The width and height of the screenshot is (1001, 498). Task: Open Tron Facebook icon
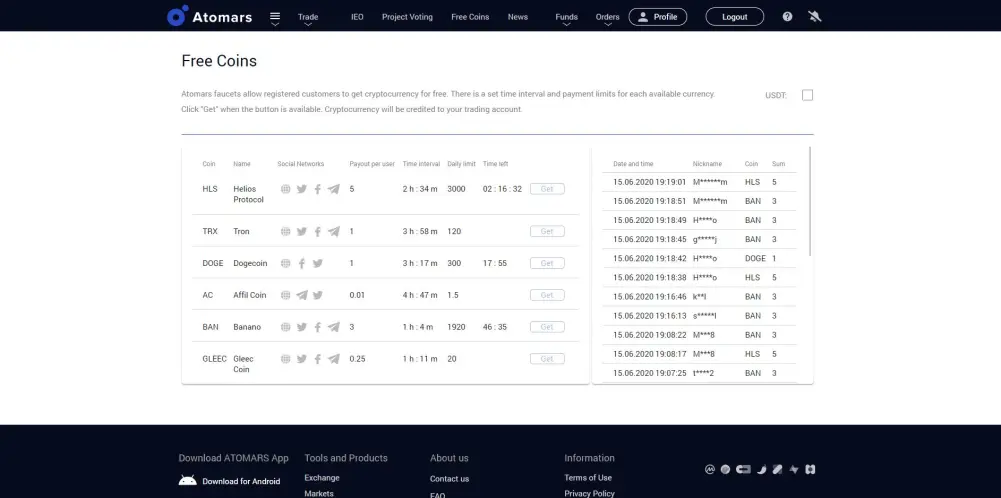pyautogui.click(x=318, y=231)
